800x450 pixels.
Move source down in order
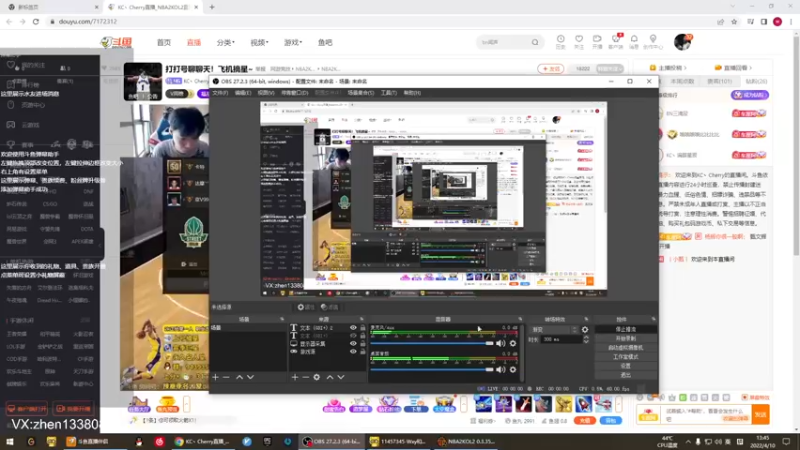pyautogui.click(x=341, y=377)
